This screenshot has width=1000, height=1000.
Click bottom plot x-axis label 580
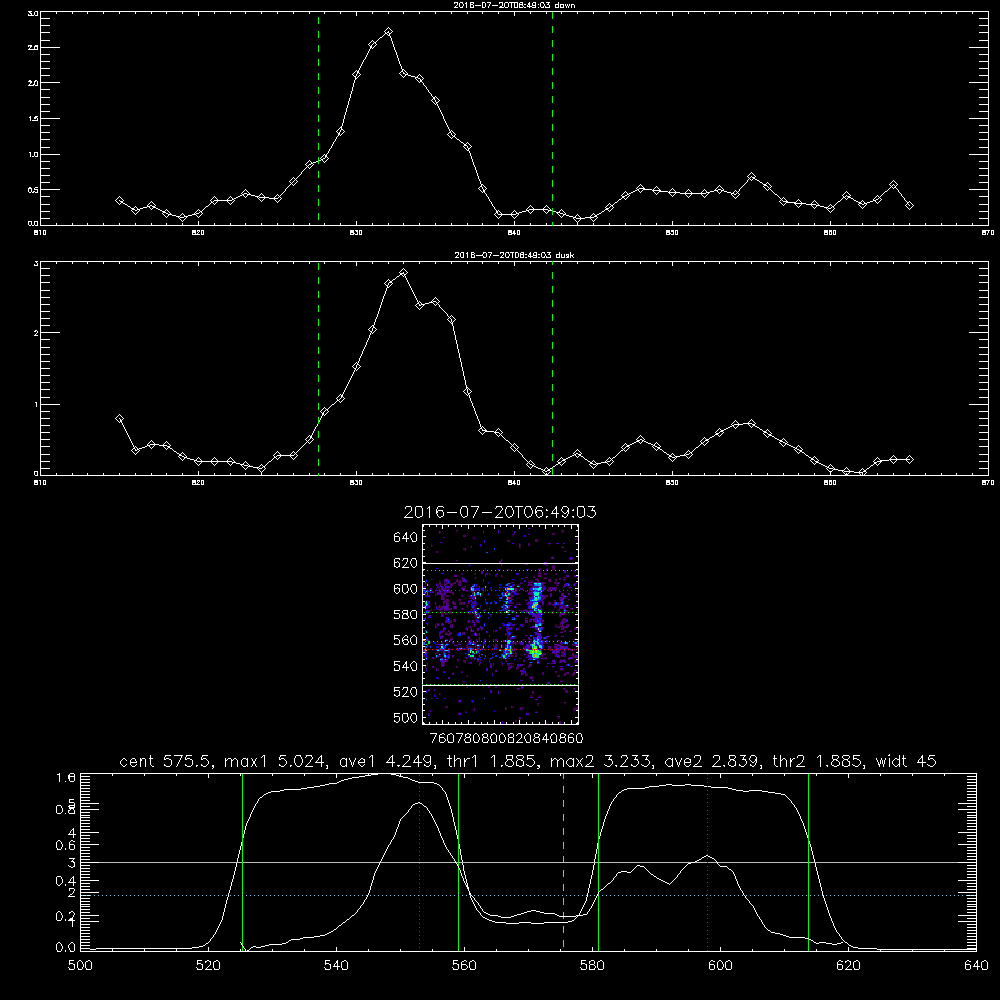pos(592,966)
